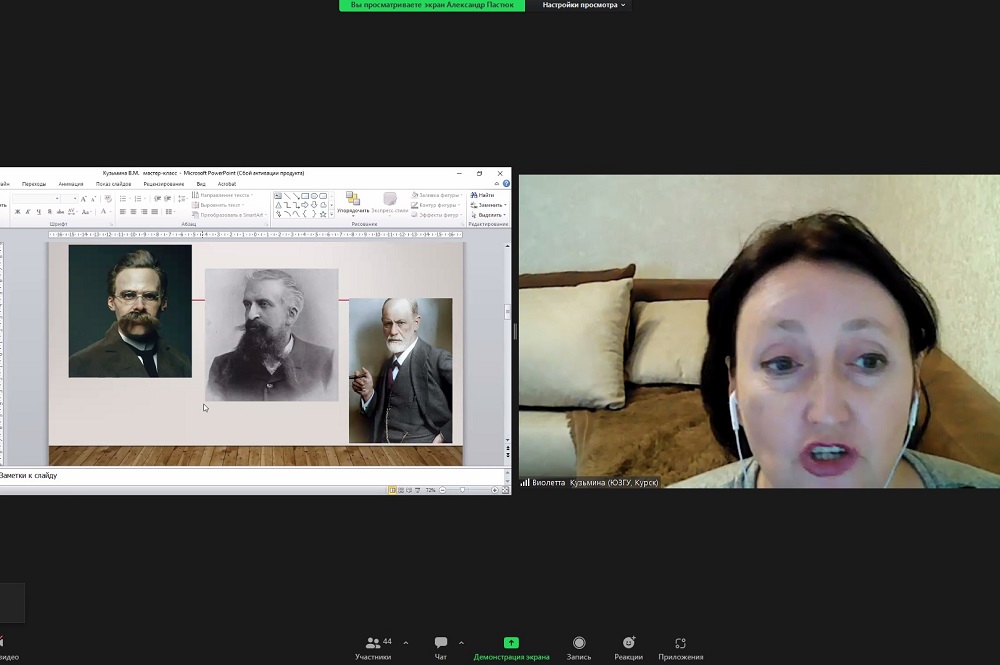Viewport: 1000px width, 665px height.
Task: Click the decrease list level icon
Action: [158, 199]
